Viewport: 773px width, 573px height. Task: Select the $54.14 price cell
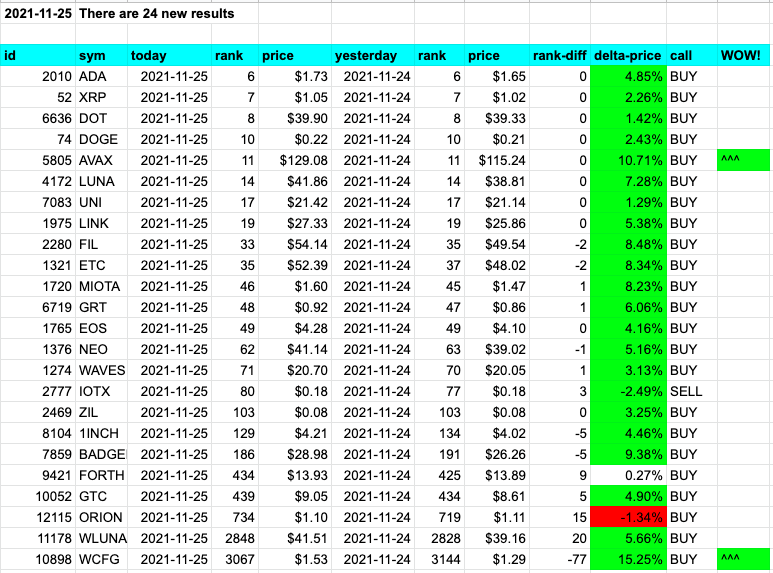pos(295,244)
